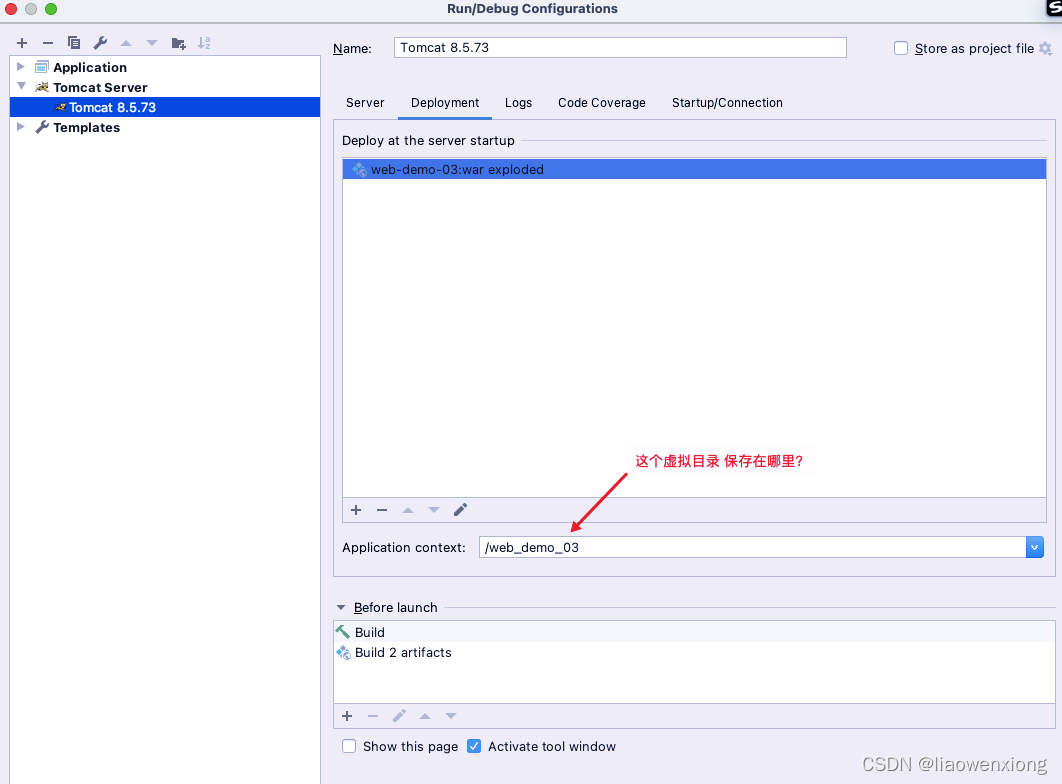Screen dimensions: 1062x784
Task: Click the Application tree item icon
Action: point(42,67)
